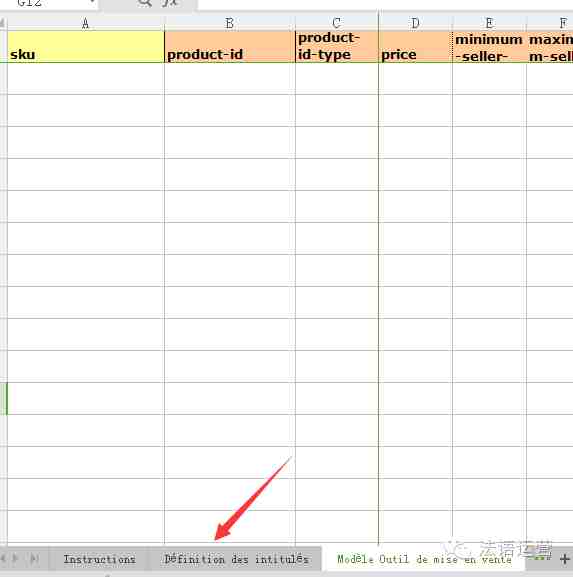Switch to Définition des intitulés tab

tap(236, 559)
